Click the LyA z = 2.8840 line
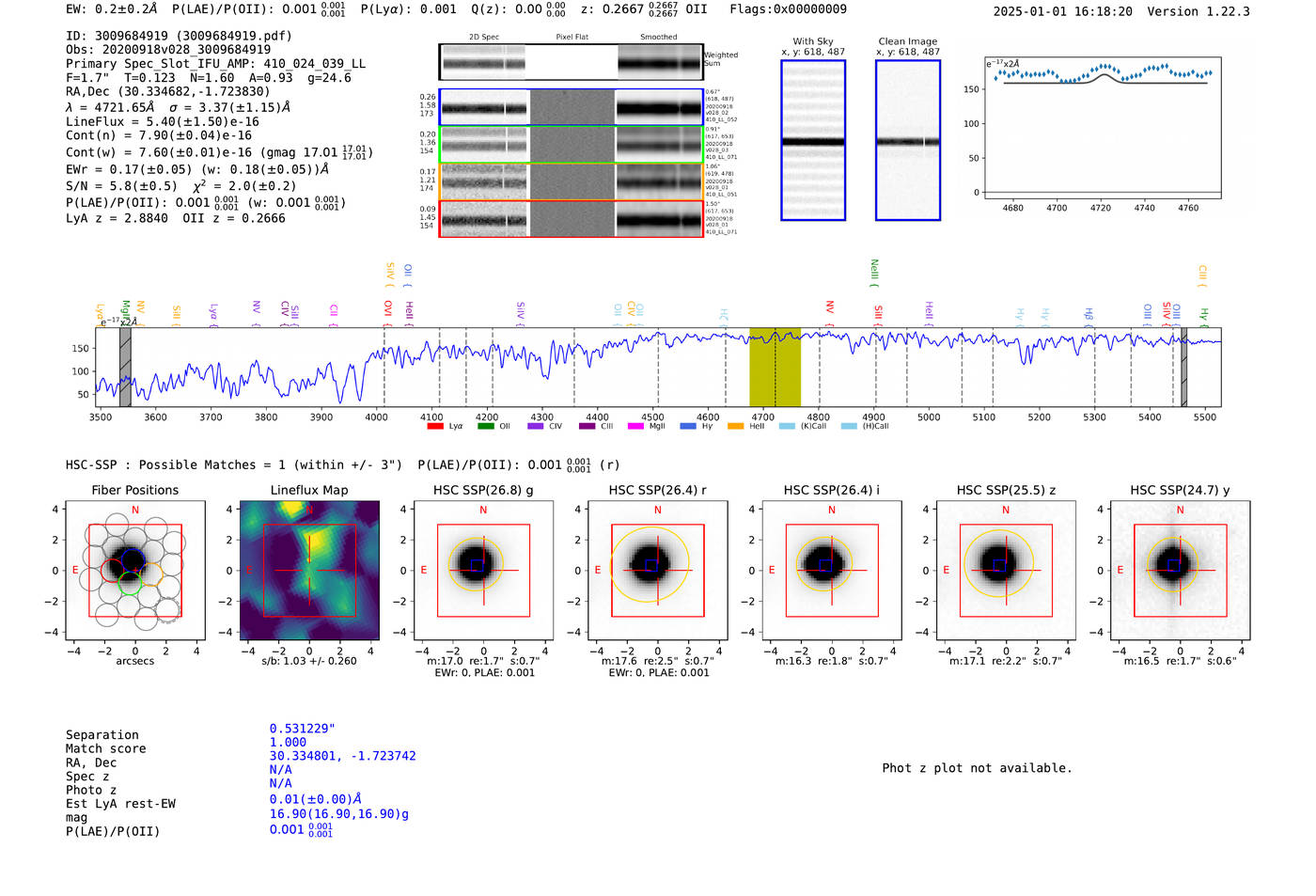 [117, 218]
